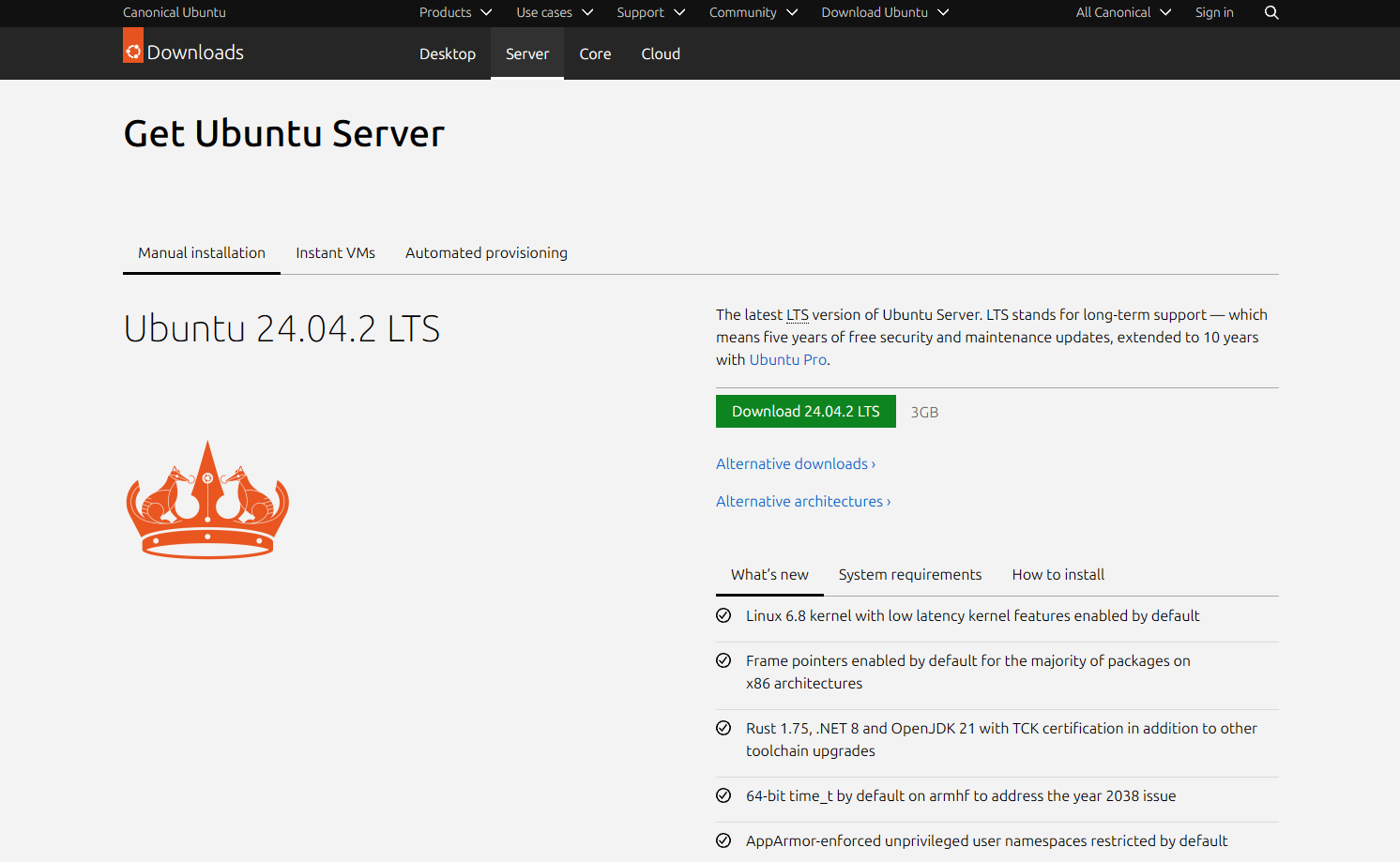The image size is (1400, 862).
Task: Click the Rust 1.75 toolchain text
Action: (1001, 739)
